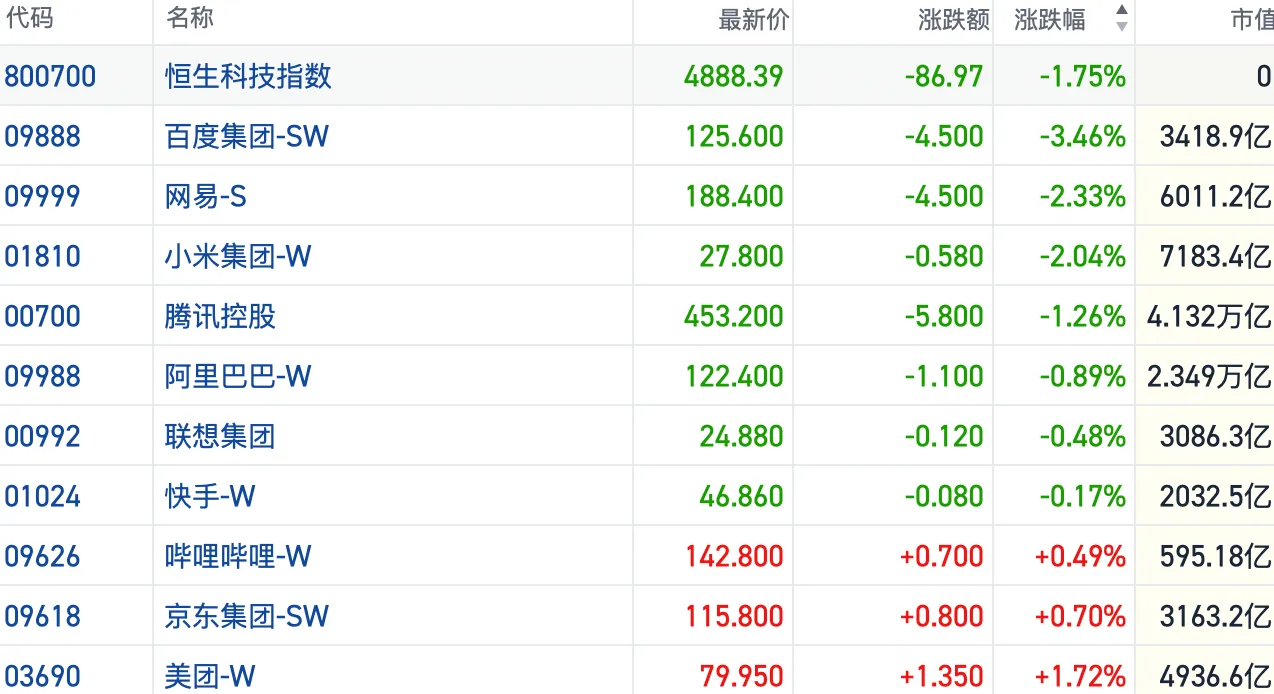Click percent change -0.89%
Viewport: 1274px width, 694px height.
tap(1081, 376)
